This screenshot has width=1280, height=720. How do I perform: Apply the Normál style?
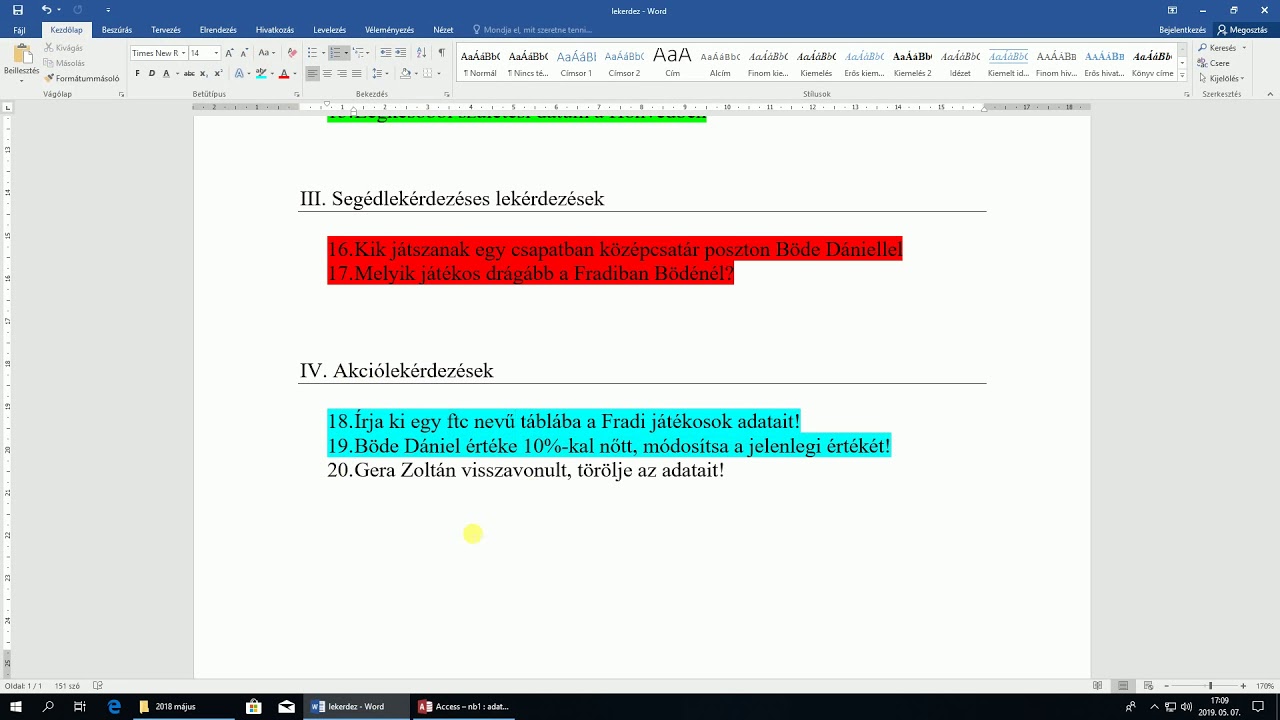[x=480, y=62]
